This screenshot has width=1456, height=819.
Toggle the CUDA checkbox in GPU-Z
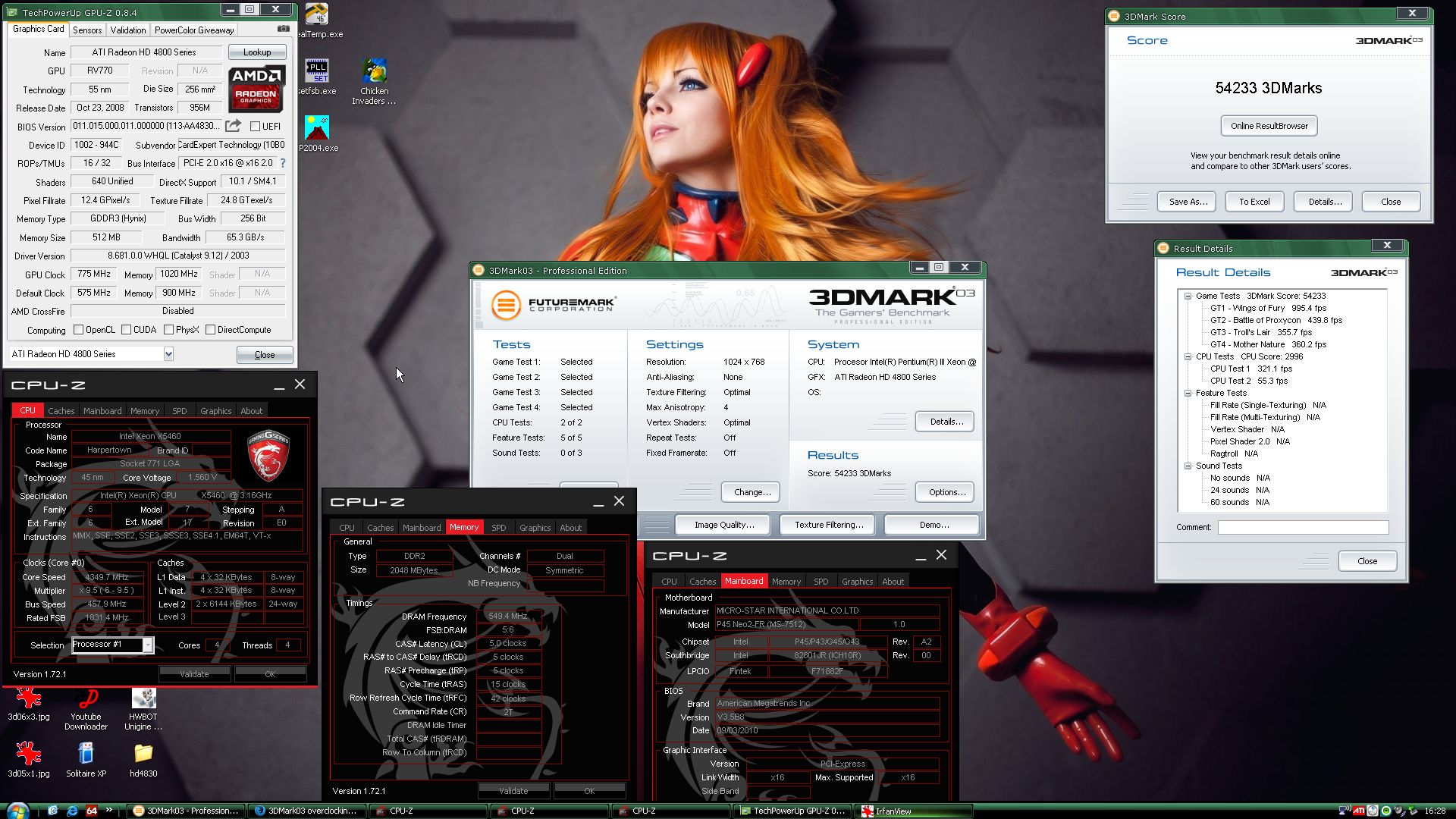click(126, 330)
